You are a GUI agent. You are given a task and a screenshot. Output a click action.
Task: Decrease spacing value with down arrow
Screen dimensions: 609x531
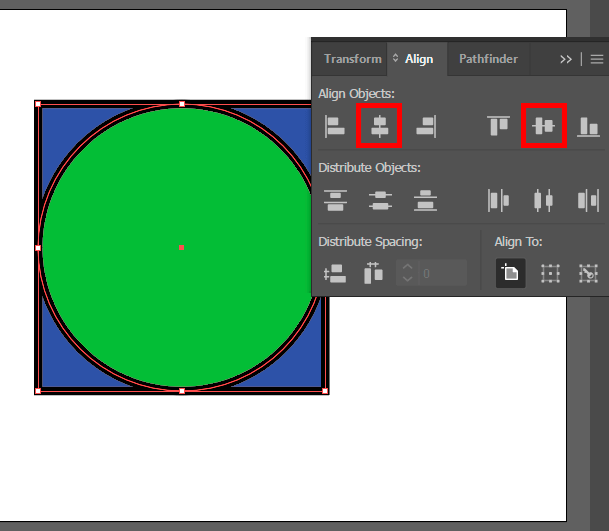coord(407,279)
